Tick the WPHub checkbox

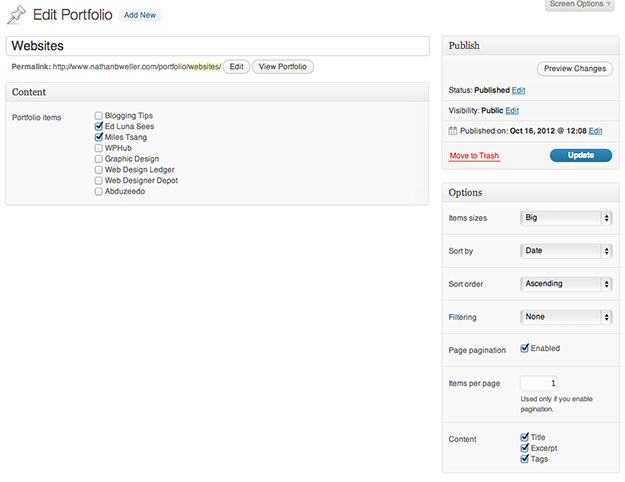[98, 148]
